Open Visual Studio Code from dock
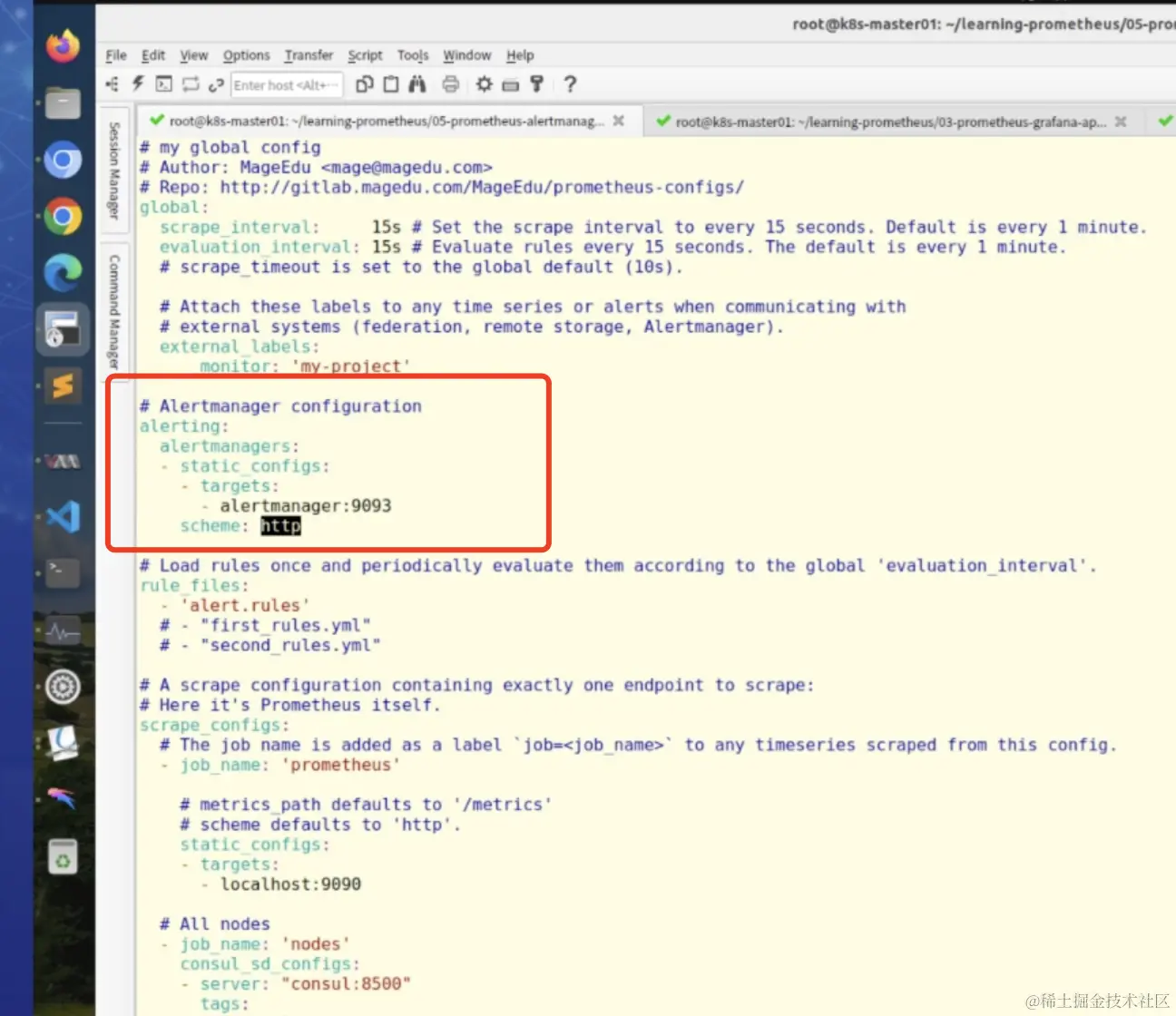1176x1016 pixels. click(x=63, y=517)
